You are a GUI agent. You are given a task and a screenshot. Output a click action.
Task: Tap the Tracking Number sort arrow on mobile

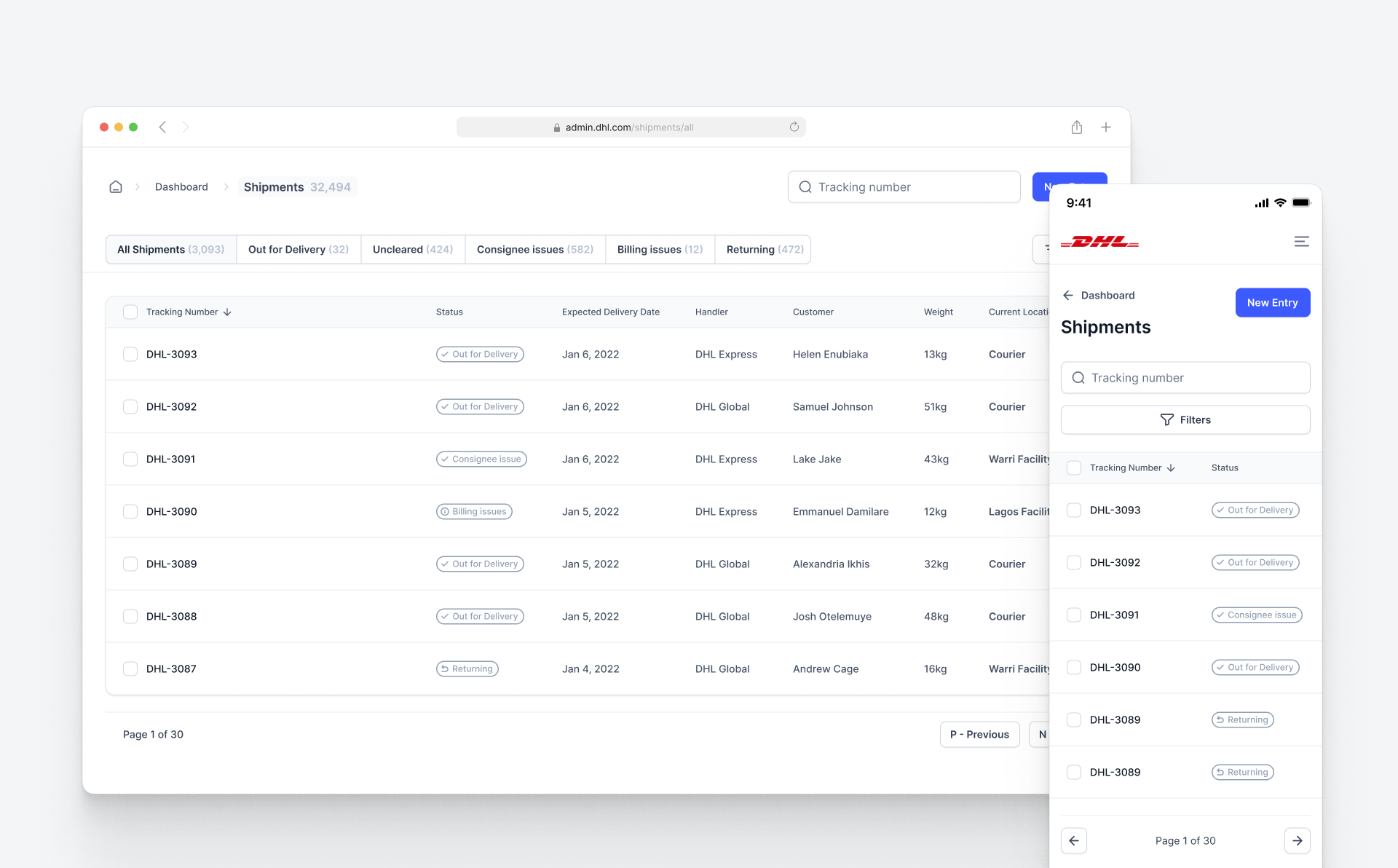1171,467
